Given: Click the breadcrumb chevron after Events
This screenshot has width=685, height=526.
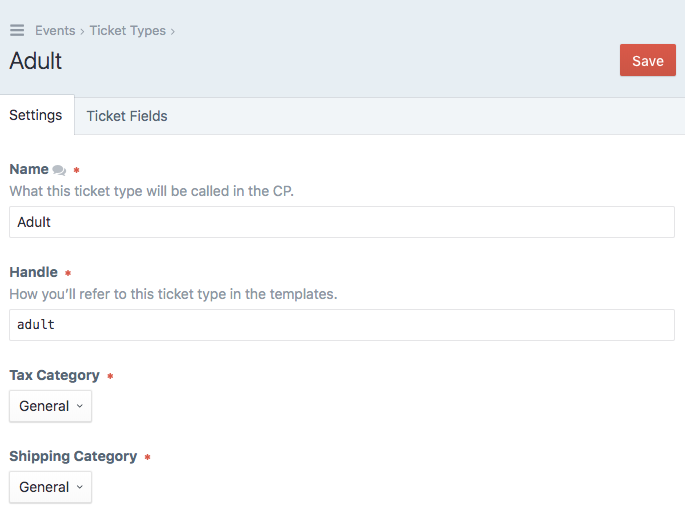Looking at the screenshot, I should [82, 31].
